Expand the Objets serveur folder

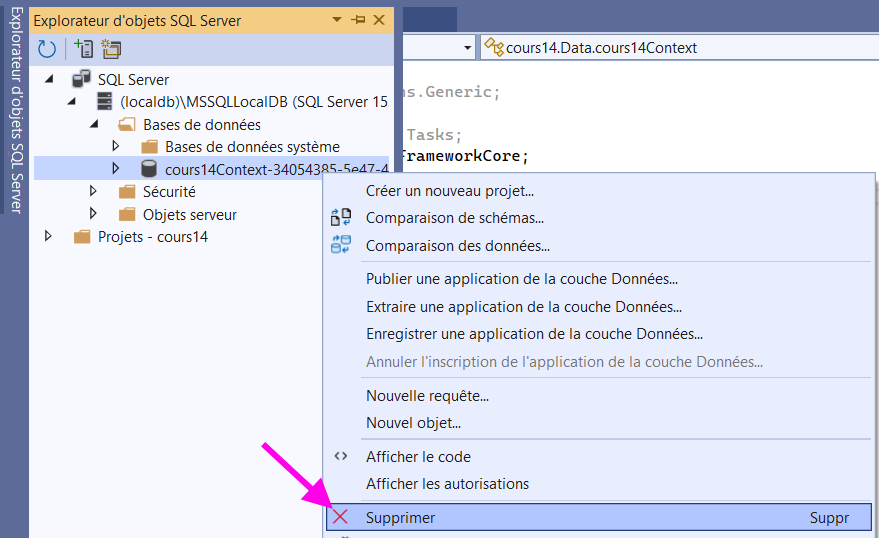click(93, 214)
